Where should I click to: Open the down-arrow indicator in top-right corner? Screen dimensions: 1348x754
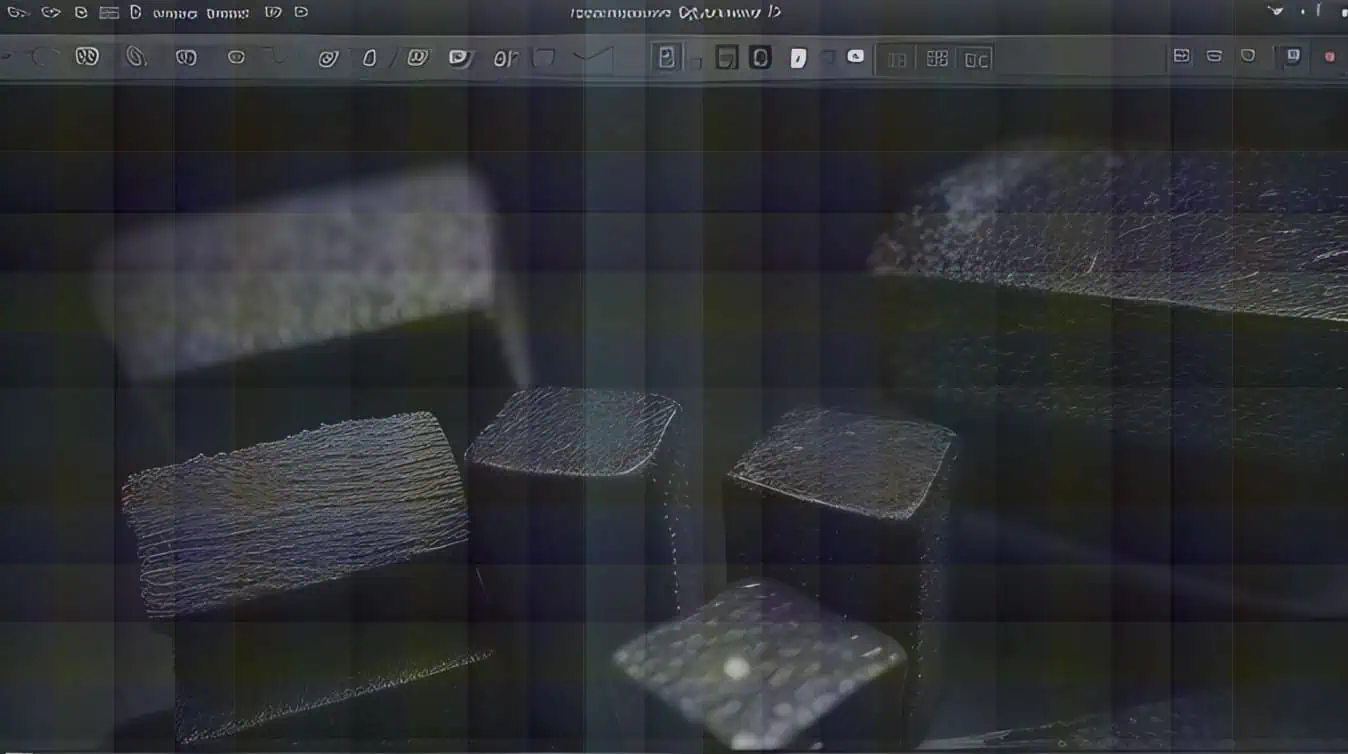coord(1276,12)
